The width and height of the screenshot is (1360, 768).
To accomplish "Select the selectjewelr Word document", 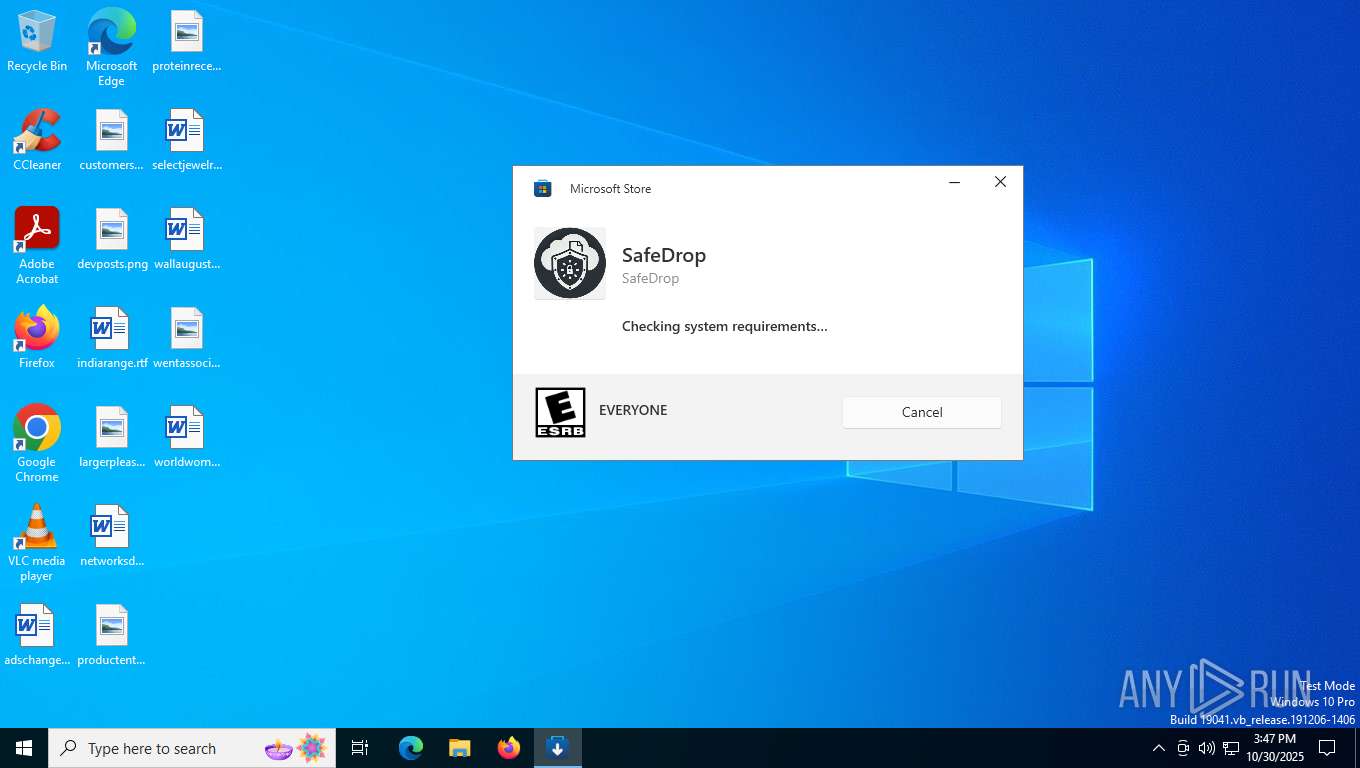I will [x=186, y=140].
